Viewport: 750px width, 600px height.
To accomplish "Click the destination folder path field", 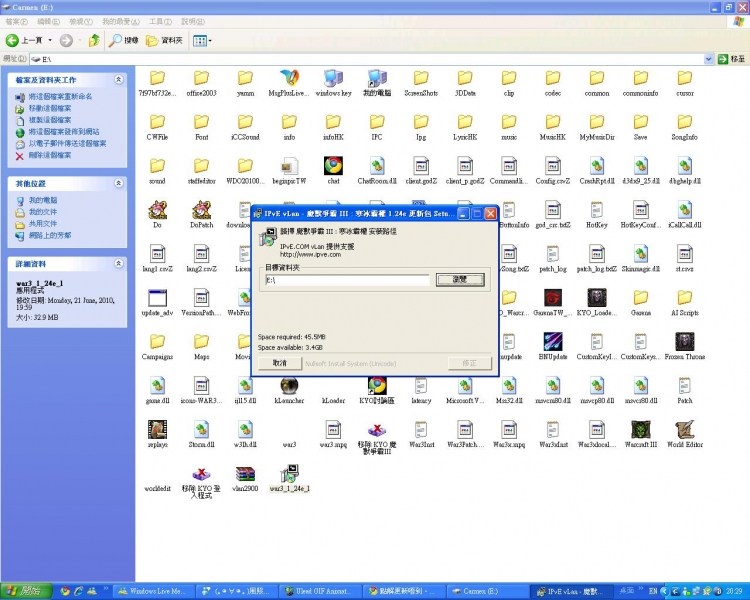I will (x=345, y=280).
